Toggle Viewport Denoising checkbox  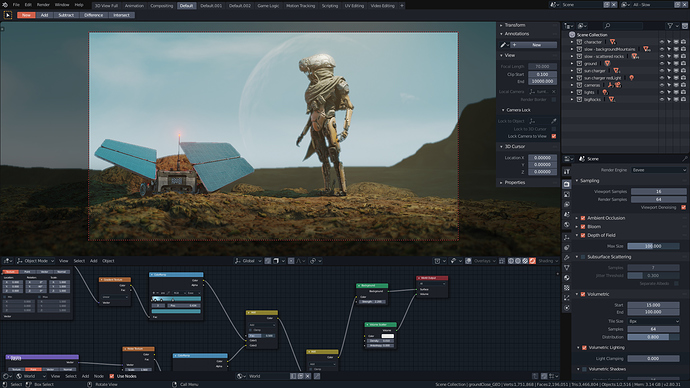point(683,207)
